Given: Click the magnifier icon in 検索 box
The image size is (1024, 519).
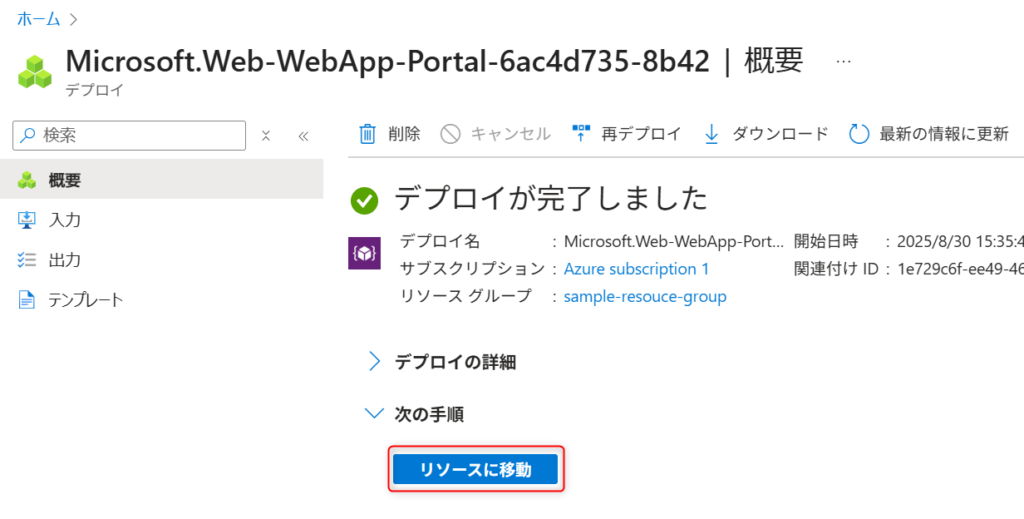Looking at the screenshot, I should pos(28,135).
